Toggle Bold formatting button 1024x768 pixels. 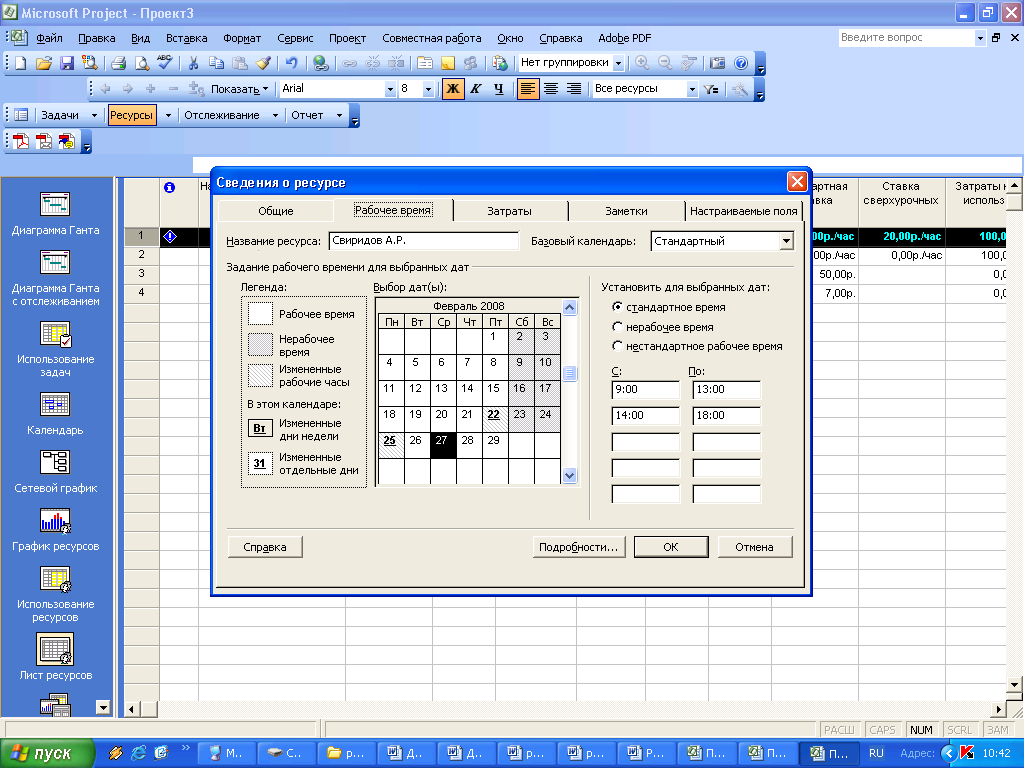tap(452, 89)
